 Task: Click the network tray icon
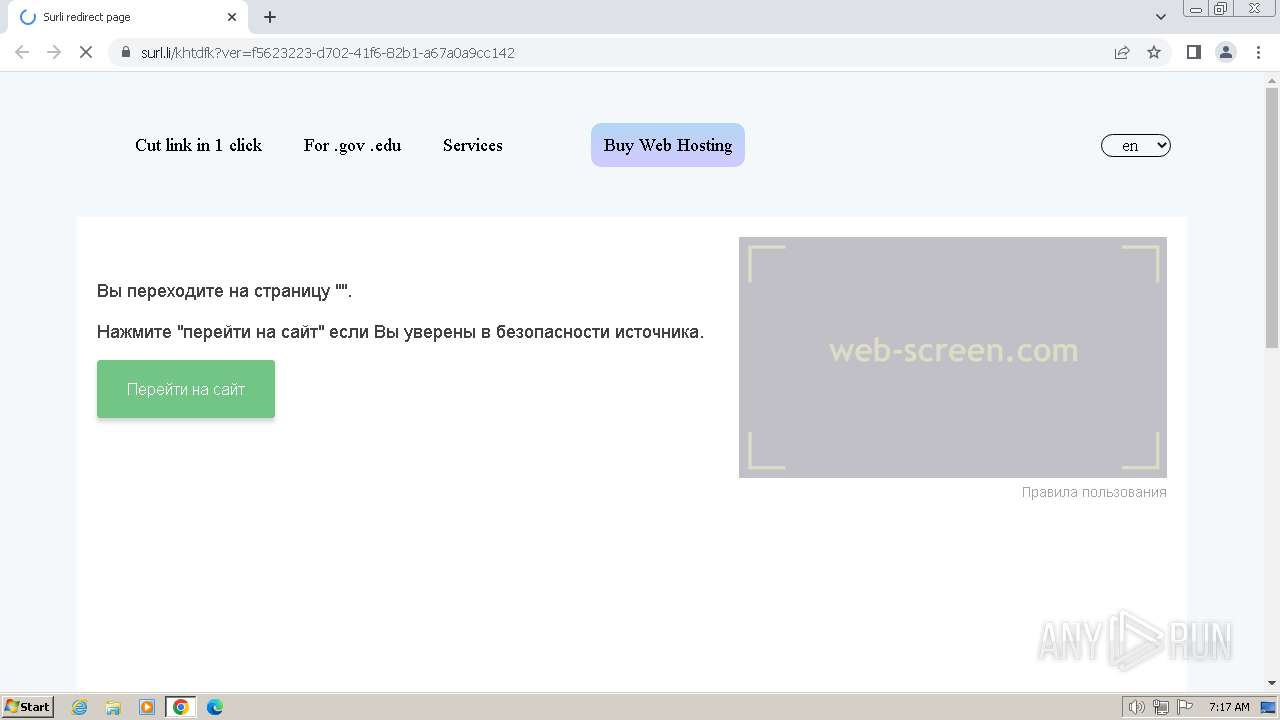pyautogui.click(x=1161, y=707)
